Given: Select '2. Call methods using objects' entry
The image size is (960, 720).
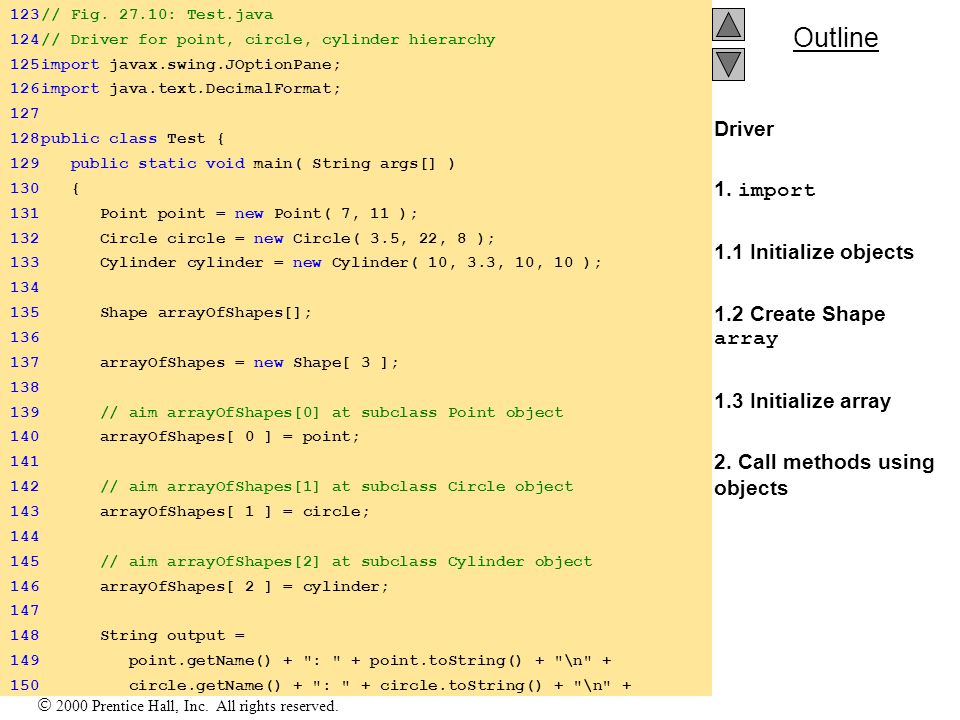Looking at the screenshot, I should coord(824,474).
